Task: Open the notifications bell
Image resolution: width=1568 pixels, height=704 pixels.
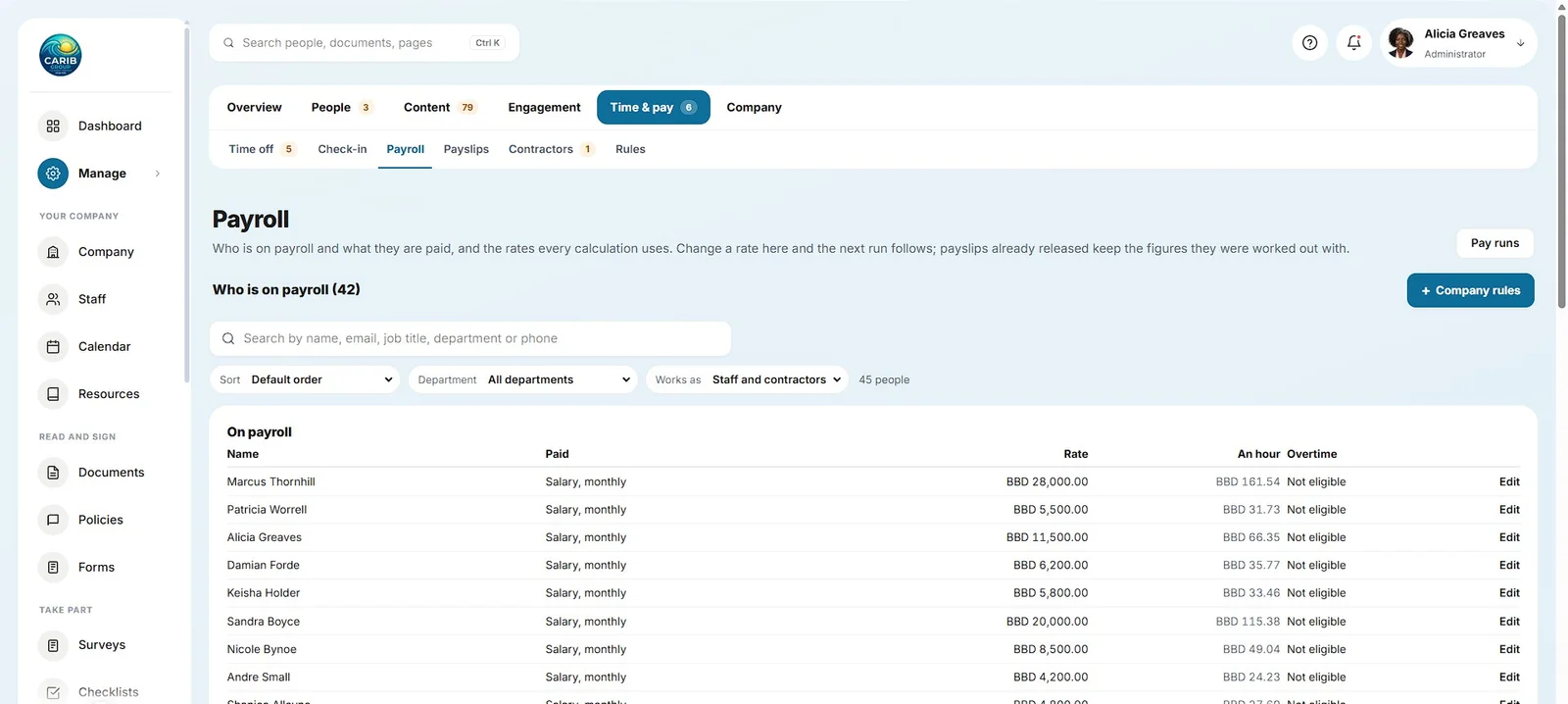Action: click(1353, 42)
